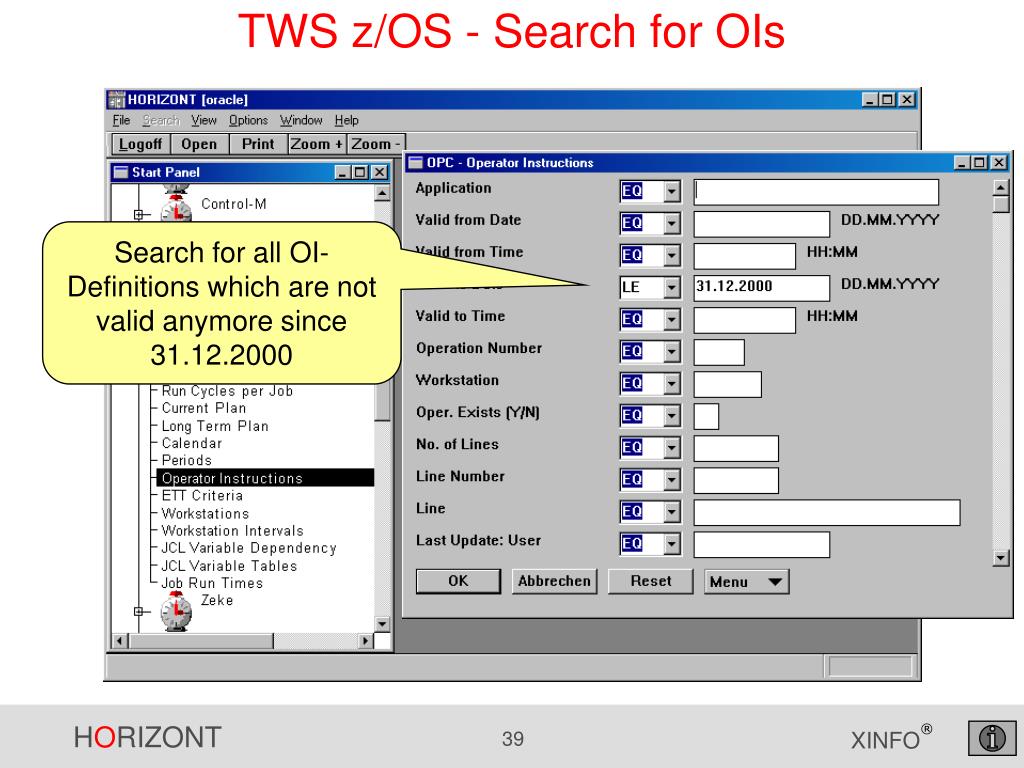Click the Line Number input field

click(x=736, y=480)
